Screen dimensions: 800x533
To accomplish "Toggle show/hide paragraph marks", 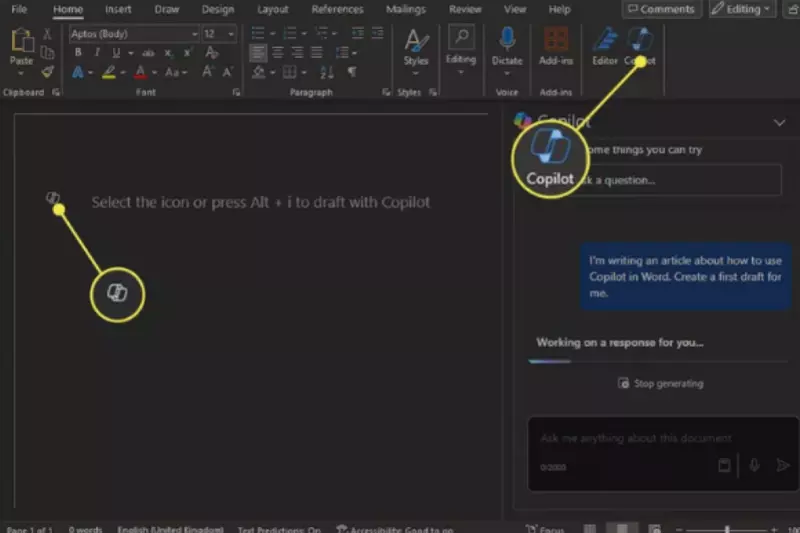I will point(352,72).
